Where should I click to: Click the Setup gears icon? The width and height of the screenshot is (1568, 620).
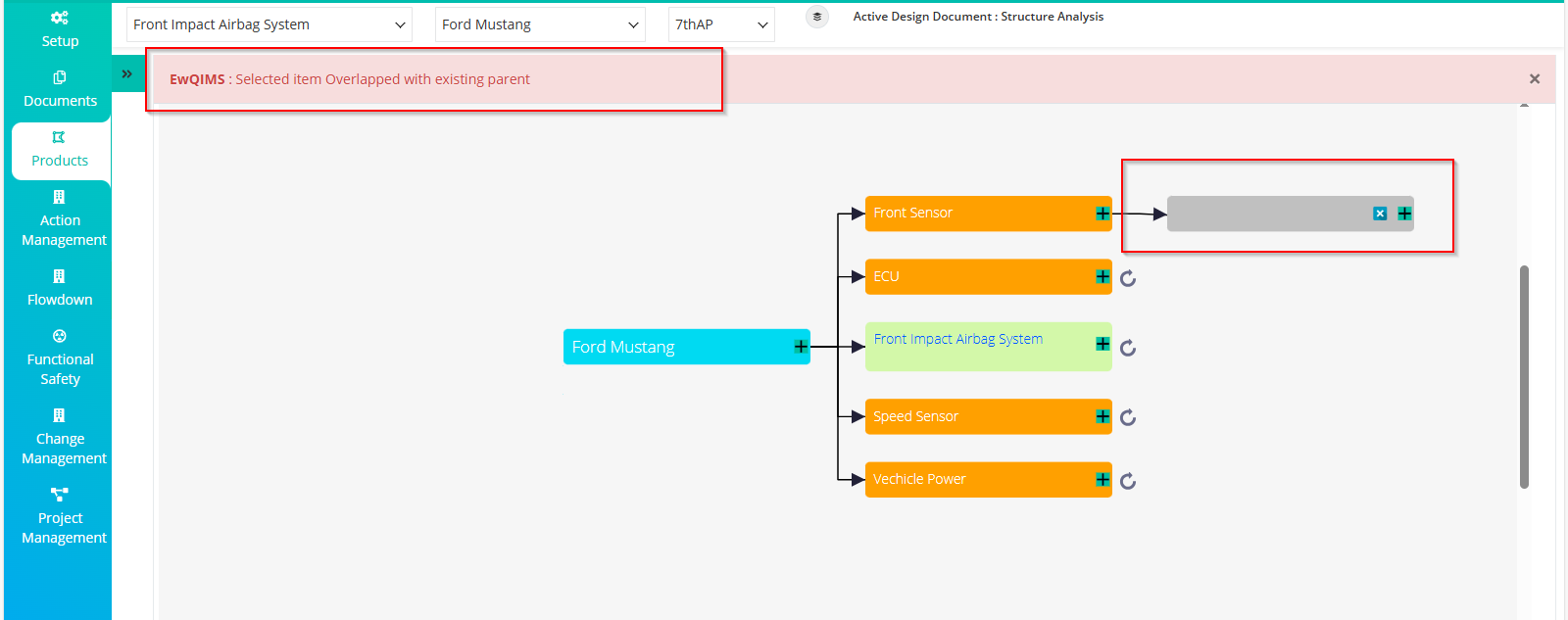tap(60, 18)
